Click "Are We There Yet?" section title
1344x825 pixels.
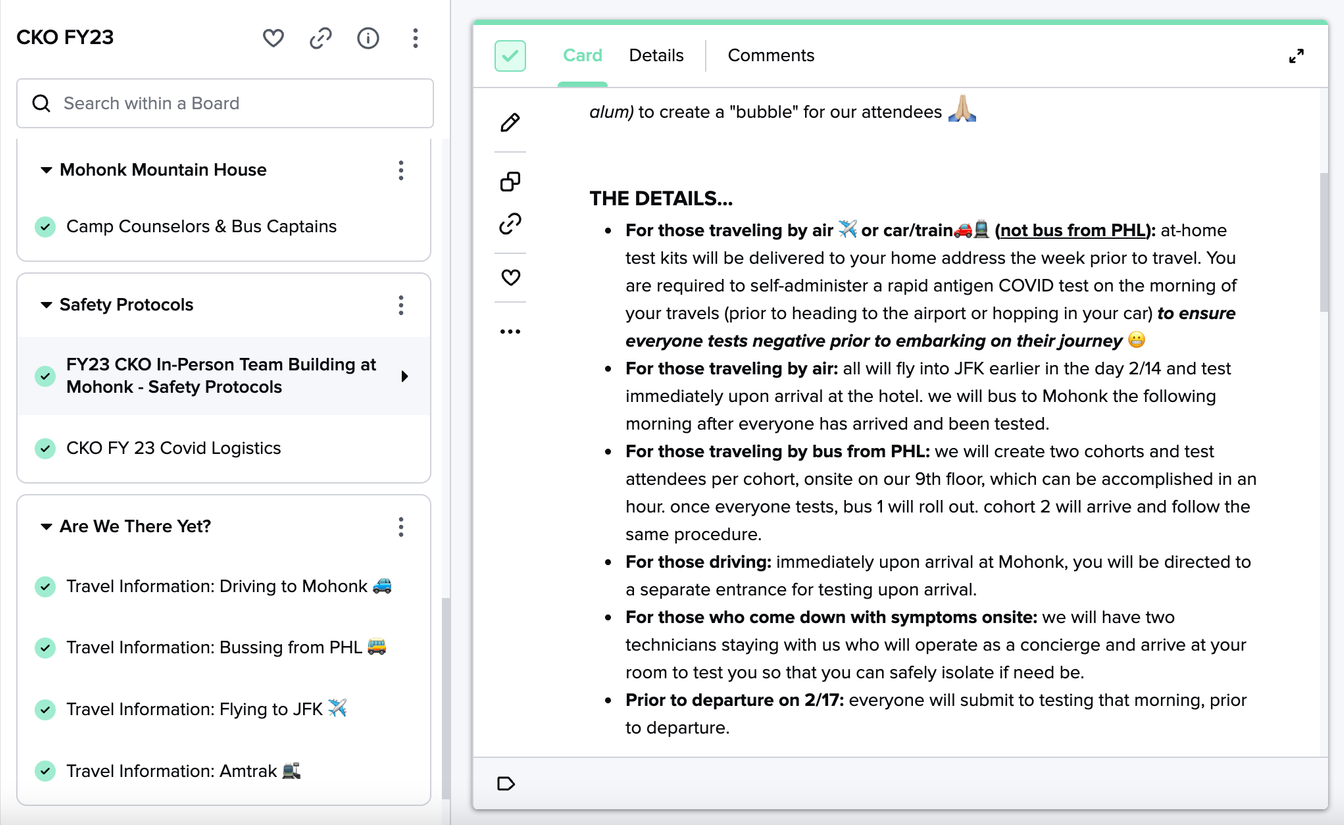pyautogui.click(x=135, y=527)
